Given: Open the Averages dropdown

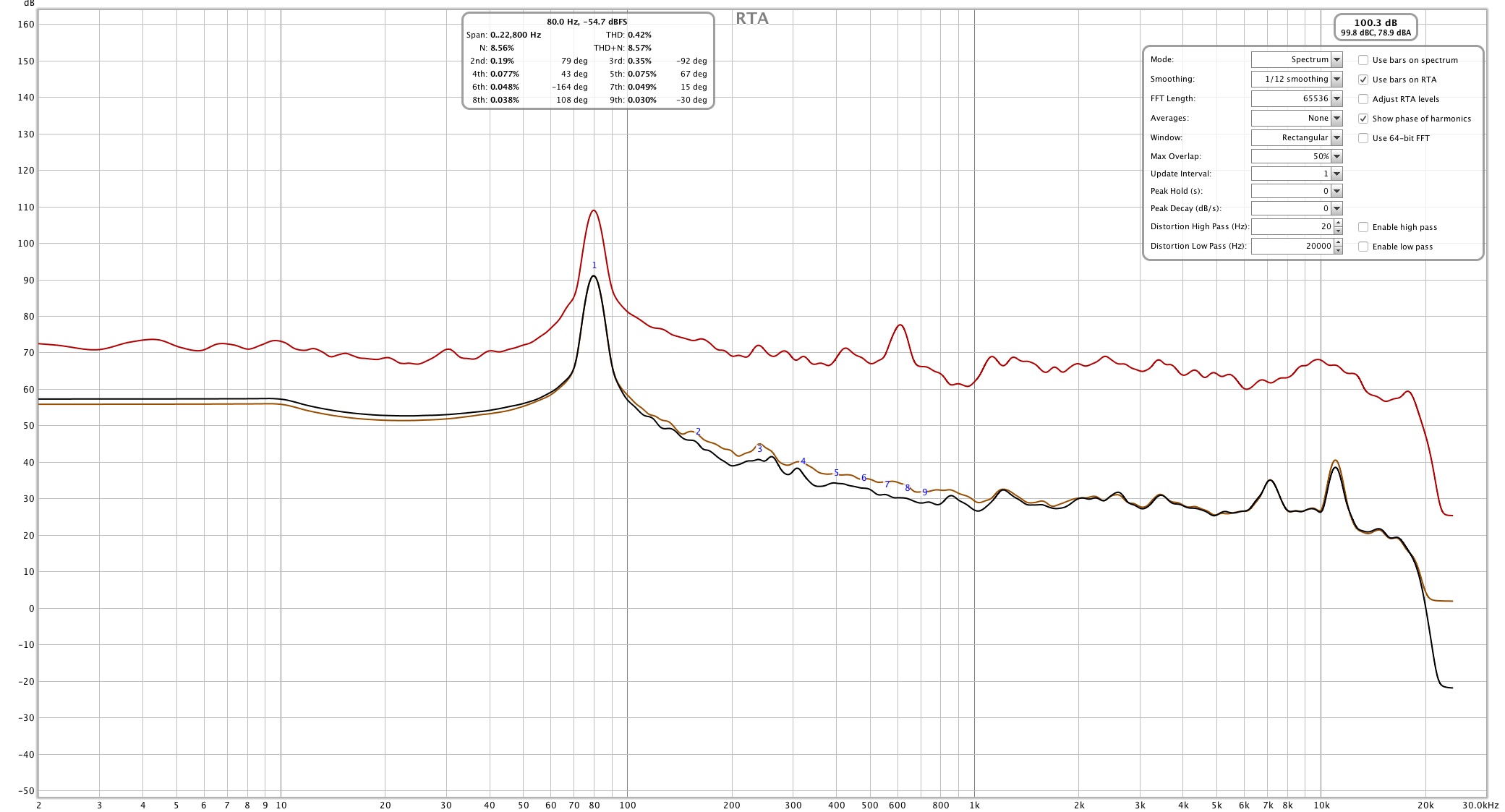Looking at the screenshot, I should click(1336, 118).
